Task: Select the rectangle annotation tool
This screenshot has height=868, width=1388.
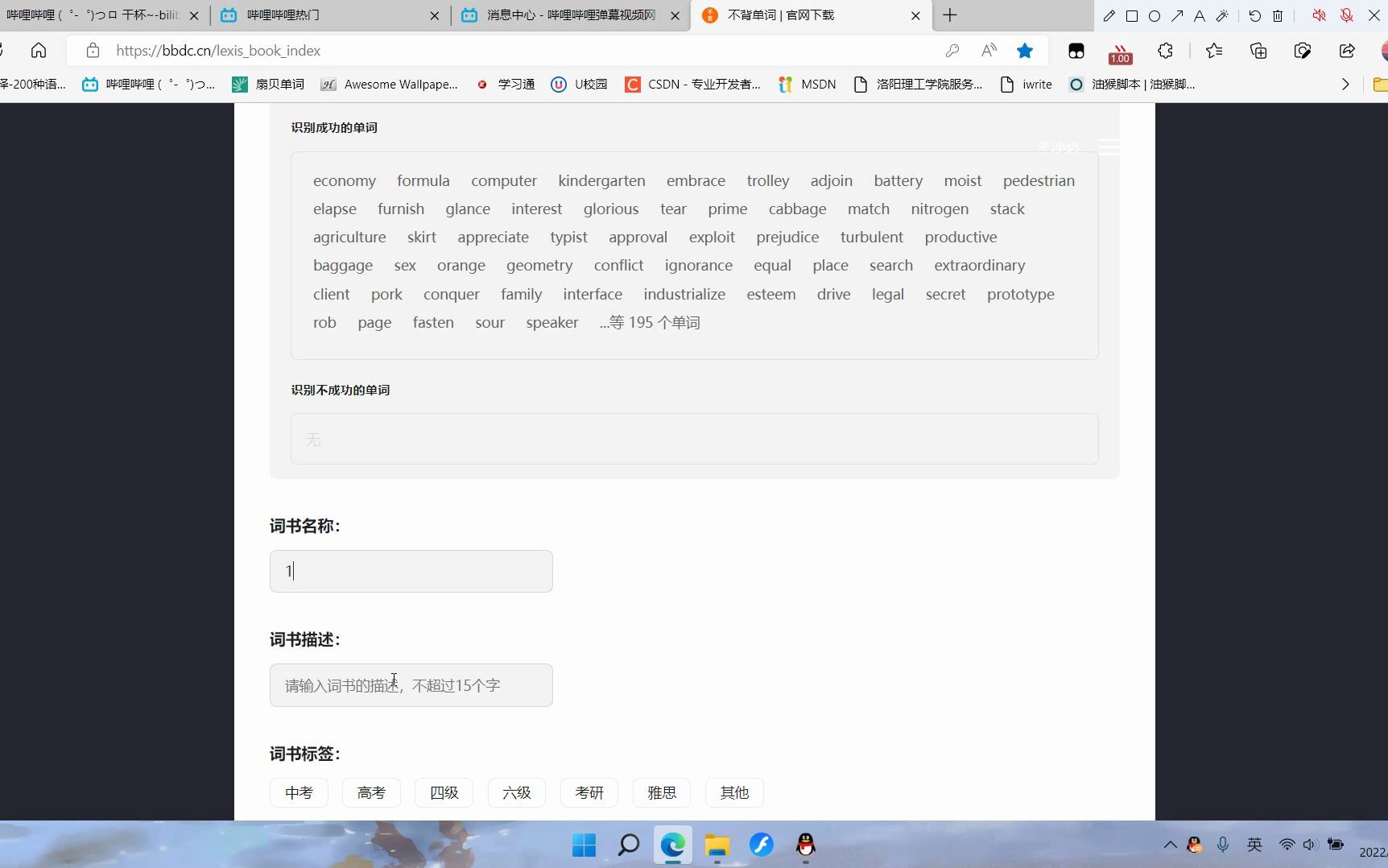Action: coord(1132,16)
